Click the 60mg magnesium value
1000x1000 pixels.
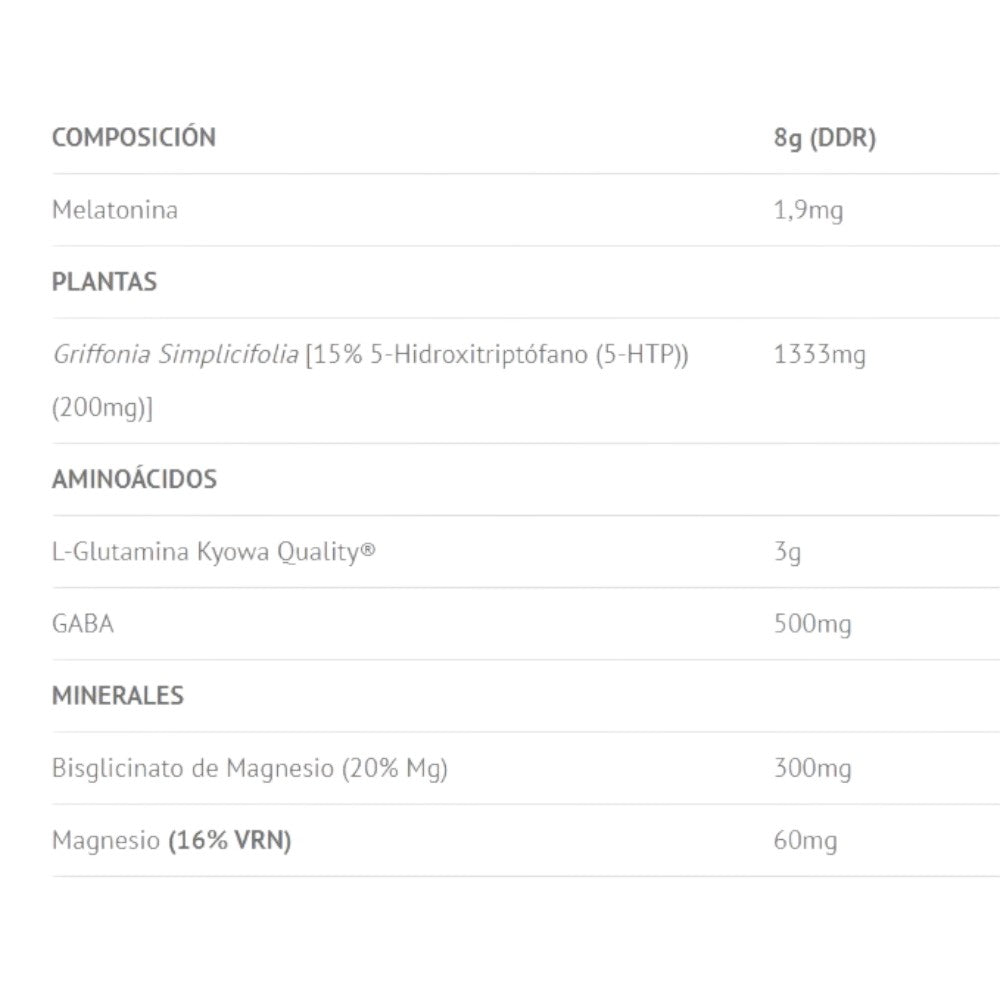click(x=805, y=840)
